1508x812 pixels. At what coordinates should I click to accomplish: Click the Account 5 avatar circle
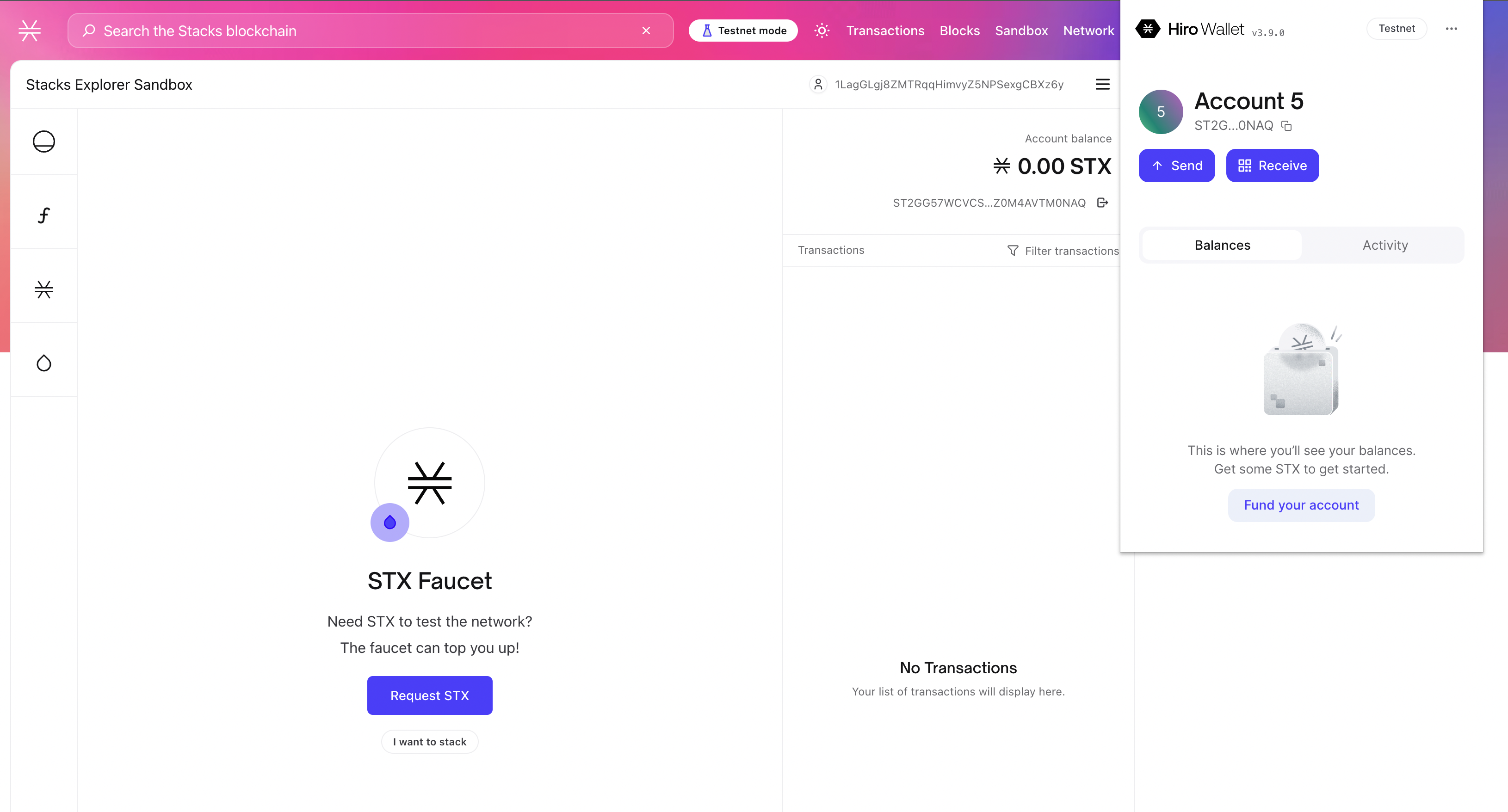(1160, 111)
